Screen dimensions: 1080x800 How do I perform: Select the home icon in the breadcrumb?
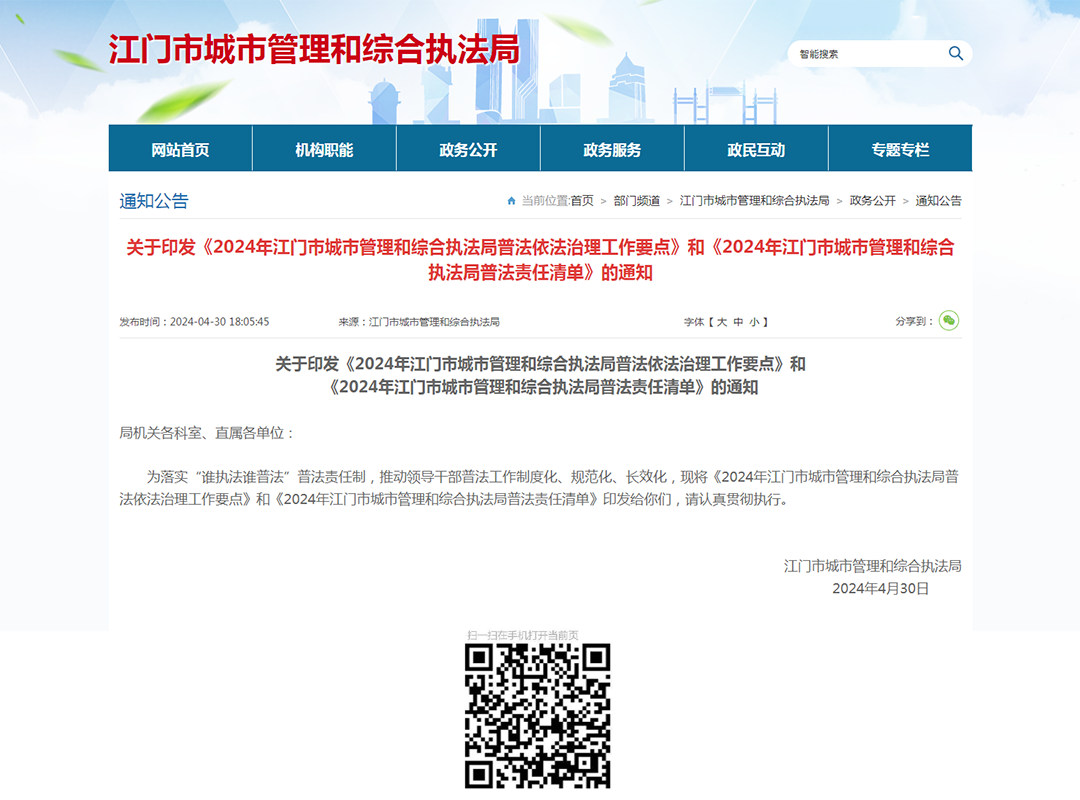(510, 200)
